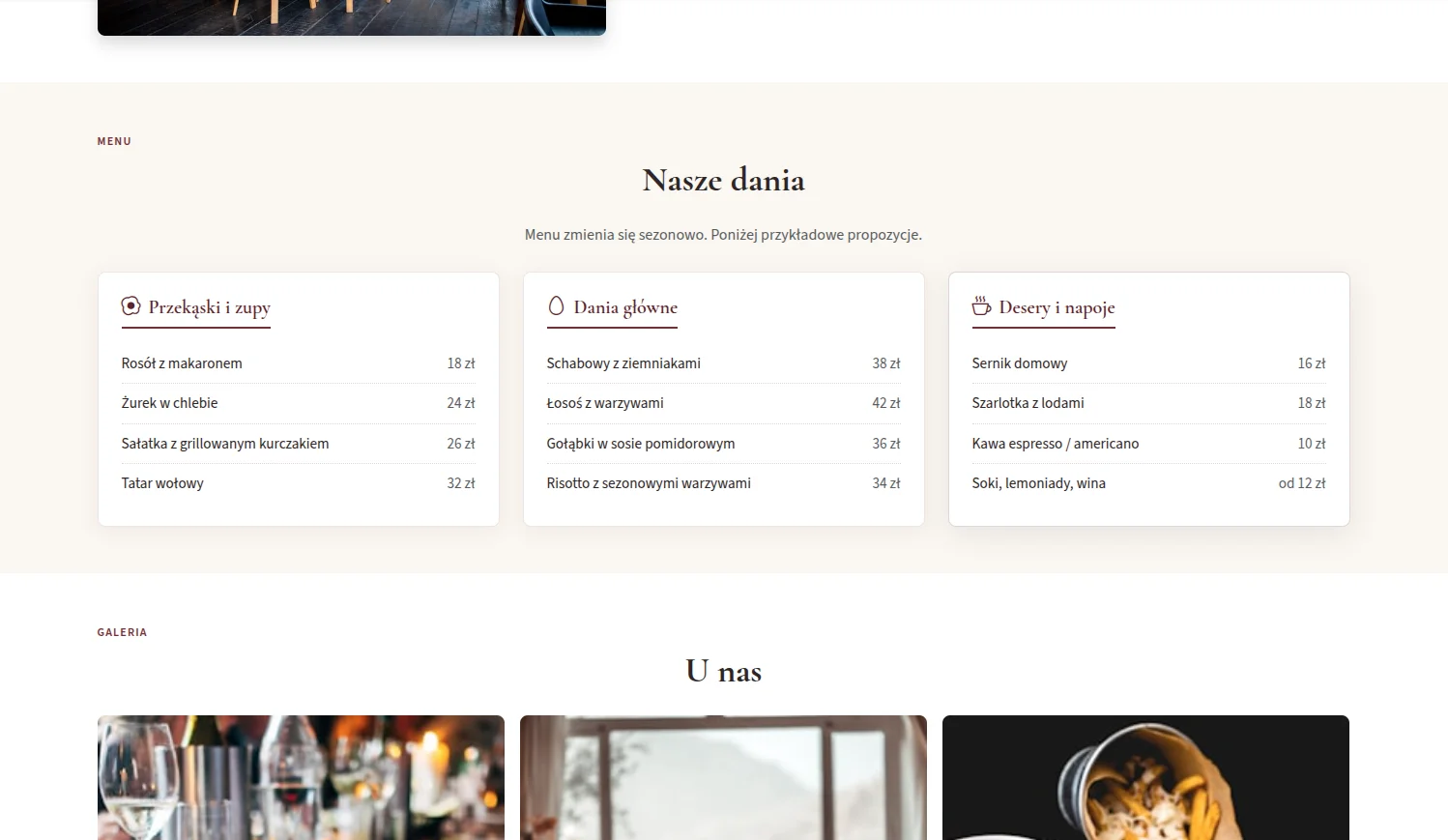Click the egg icon beside Dania główne

click(556, 306)
